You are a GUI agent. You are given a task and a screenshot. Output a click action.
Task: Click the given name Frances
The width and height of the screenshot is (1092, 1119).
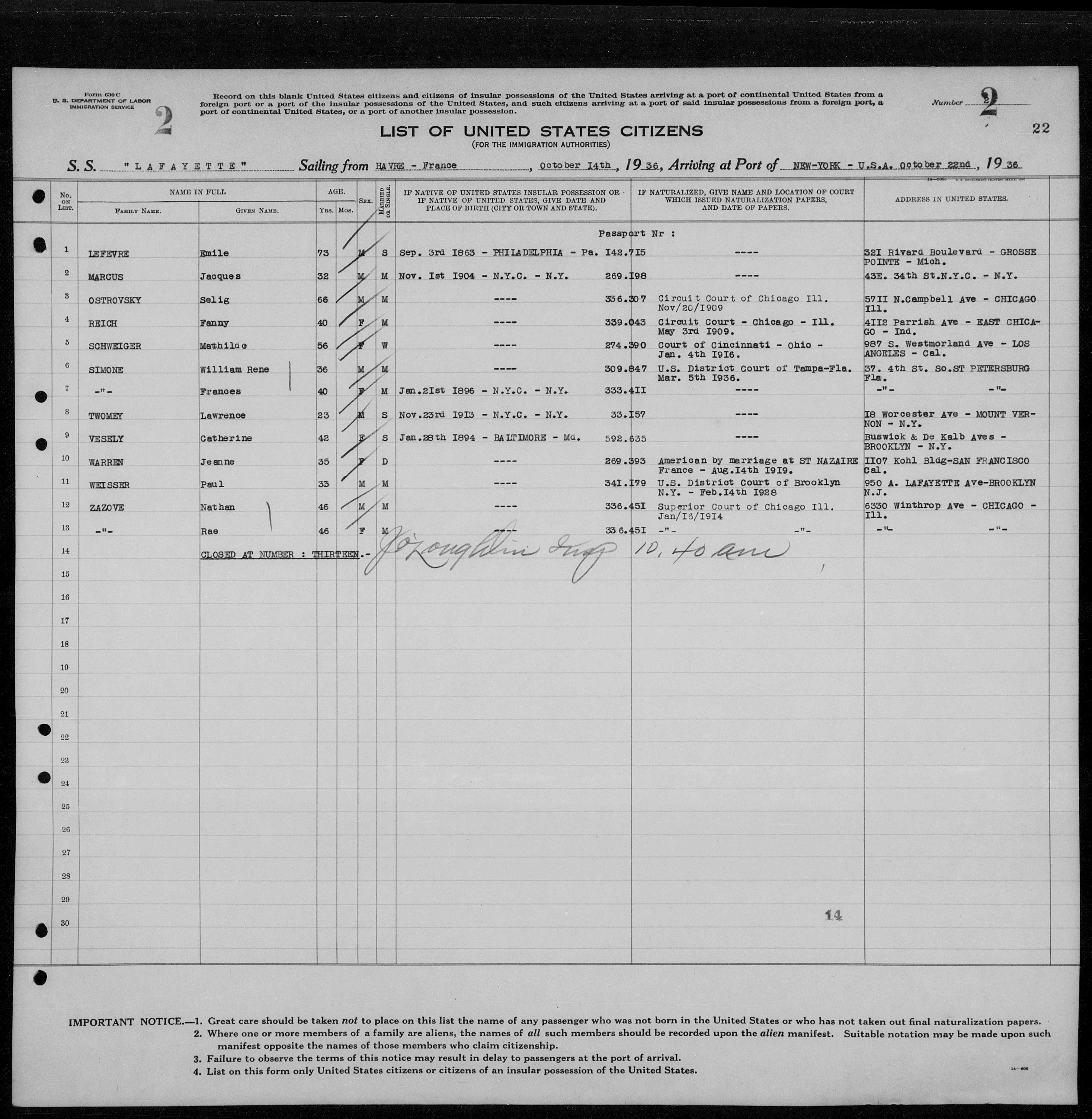pyautogui.click(x=220, y=391)
